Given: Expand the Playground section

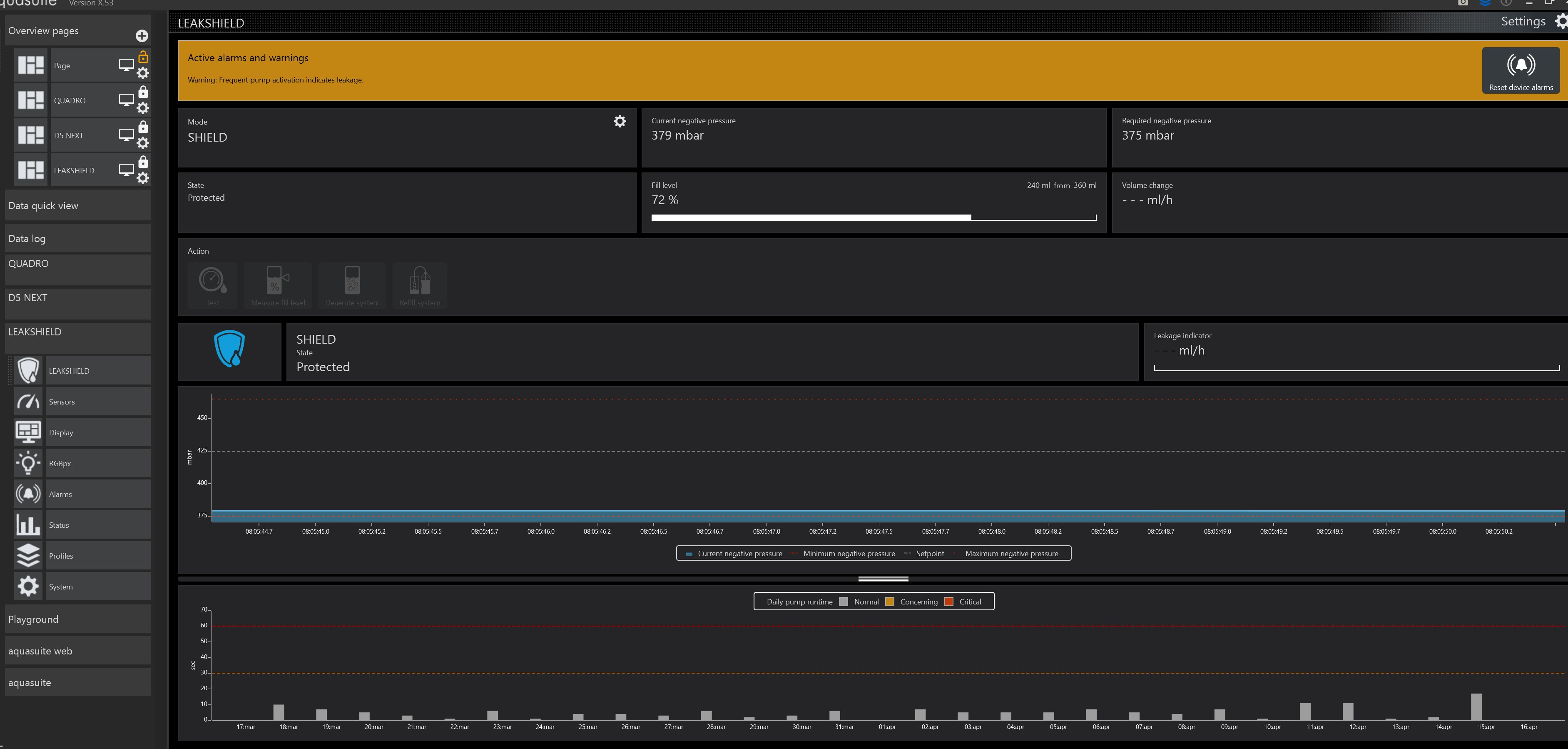Looking at the screenshot, I should [77, 619].
